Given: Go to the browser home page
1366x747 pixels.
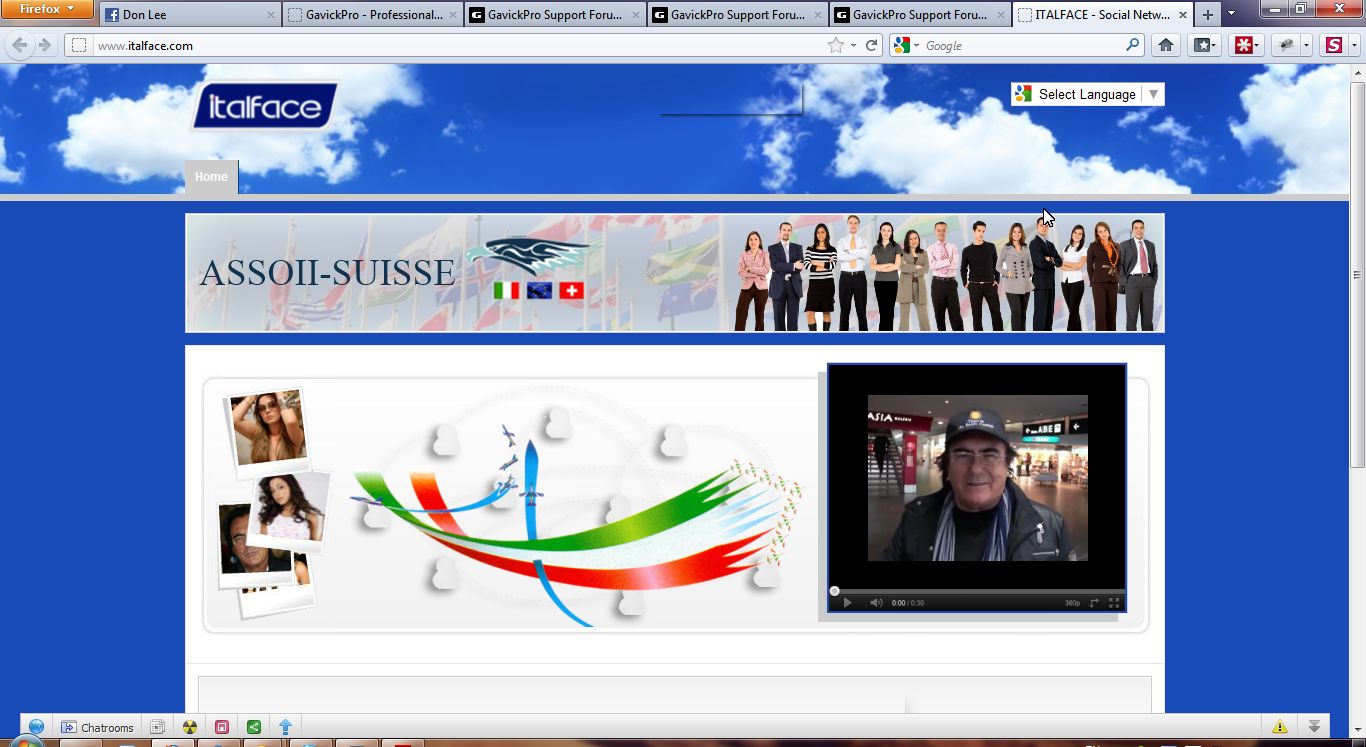Looking at the screenshot, I should coord(1166,45).
